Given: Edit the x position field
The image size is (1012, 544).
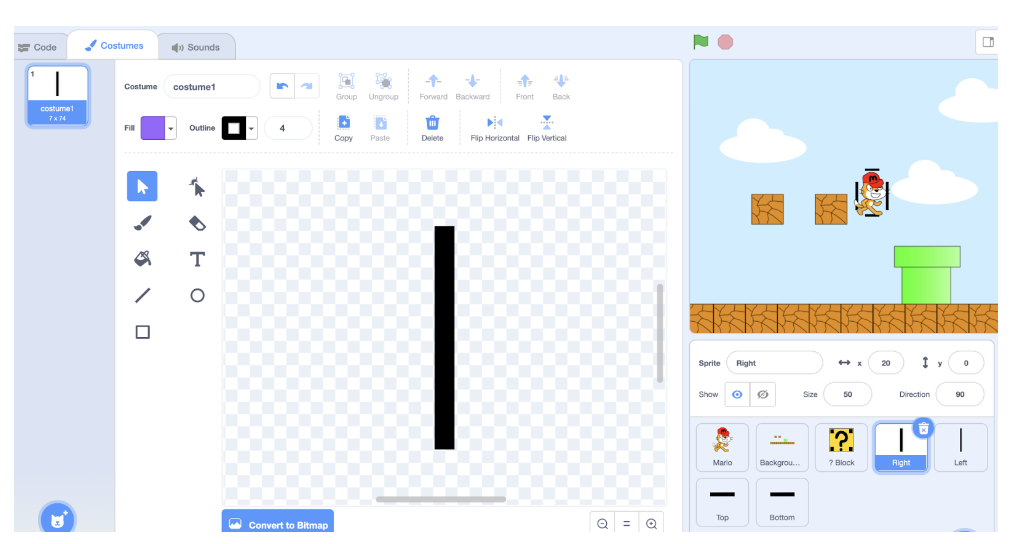Looking at the screenshot, I should click(886, 363).
